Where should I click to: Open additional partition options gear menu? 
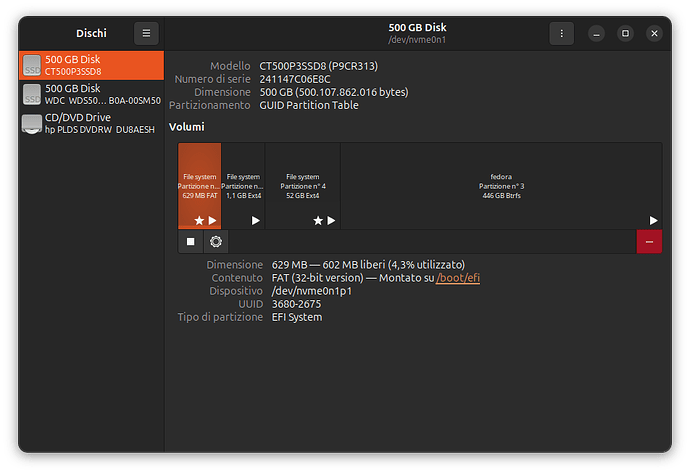pyautogui.click(x=216, y=241)
